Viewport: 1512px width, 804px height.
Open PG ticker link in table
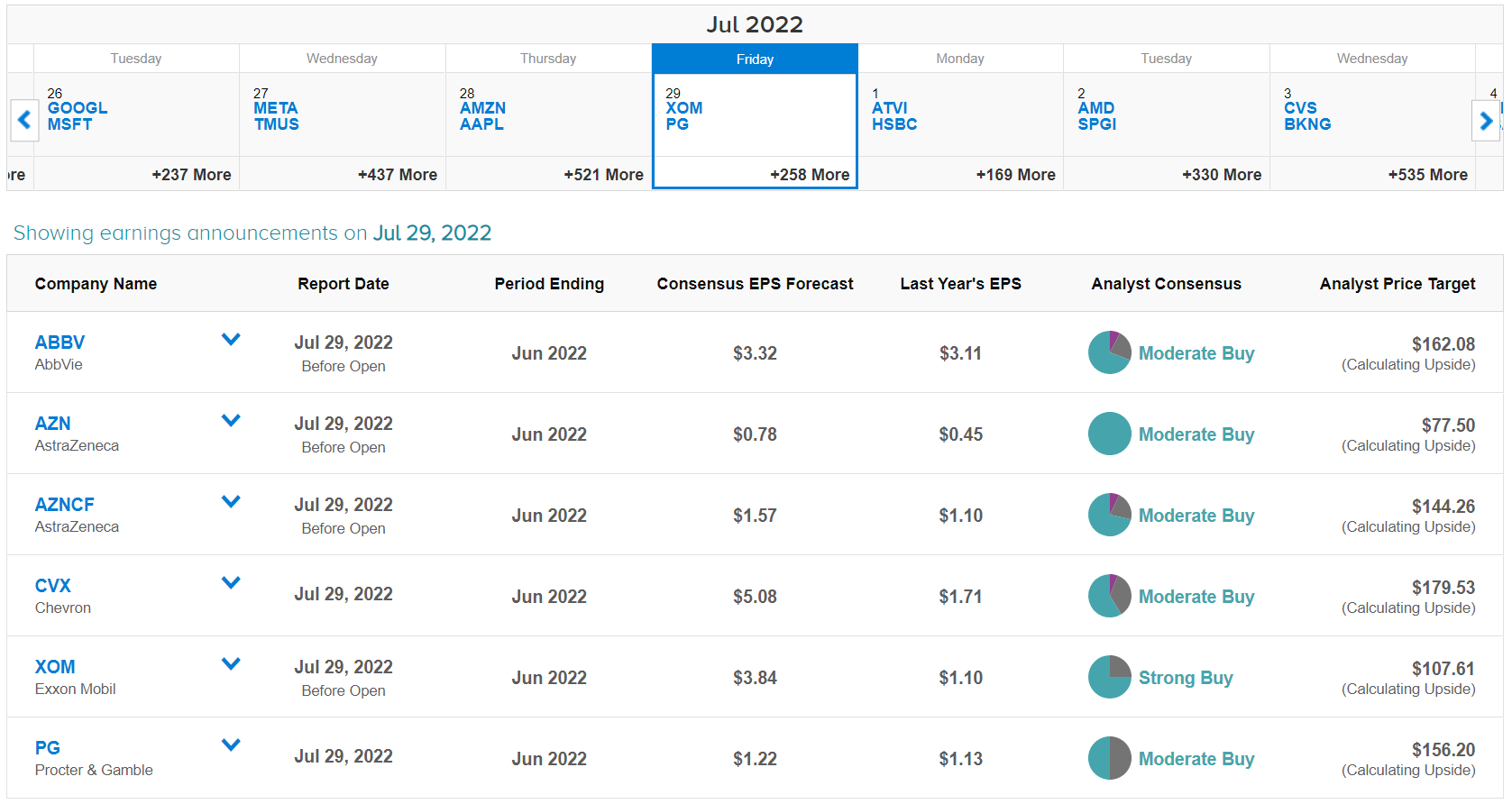(47, 748)
